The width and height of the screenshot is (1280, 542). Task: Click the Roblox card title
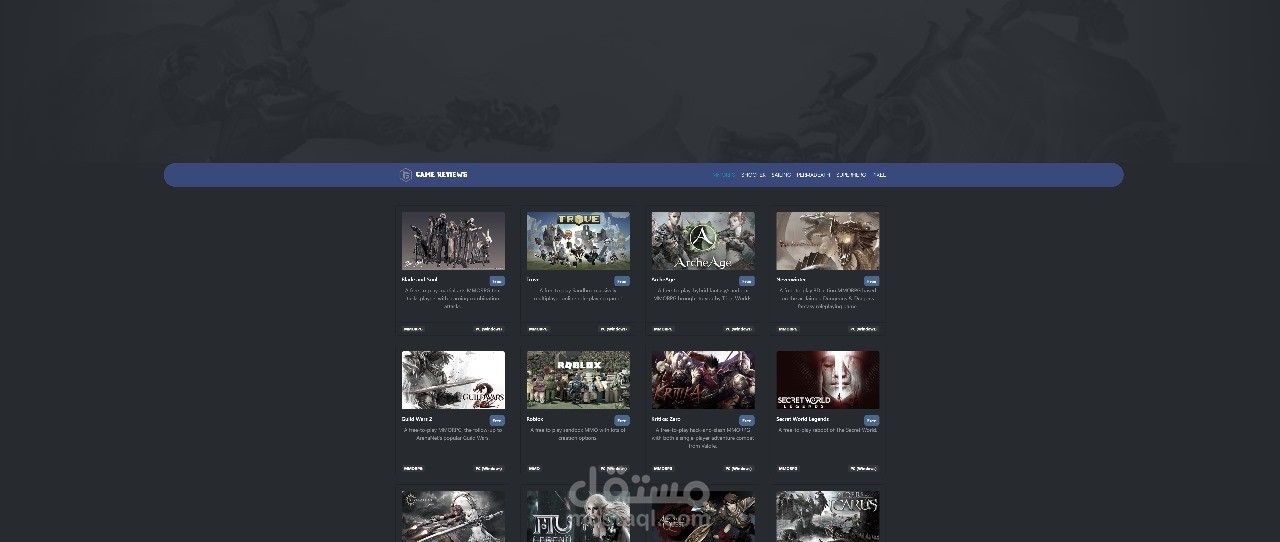[535, 419]
